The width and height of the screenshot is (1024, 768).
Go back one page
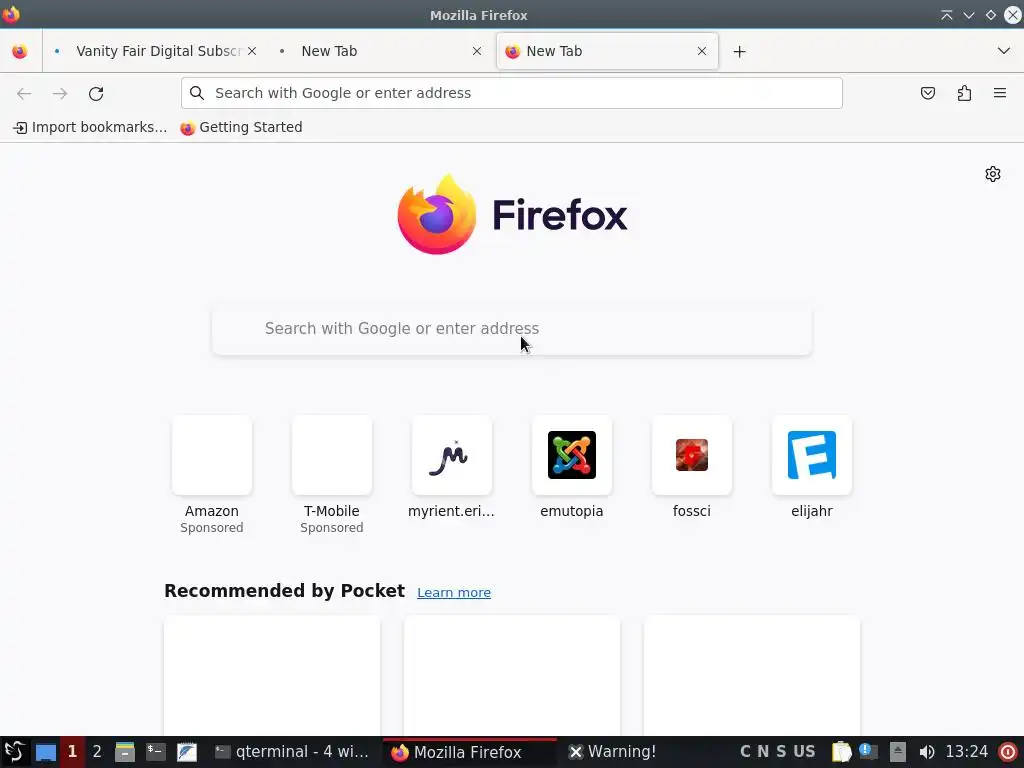[x=24, y=93]
